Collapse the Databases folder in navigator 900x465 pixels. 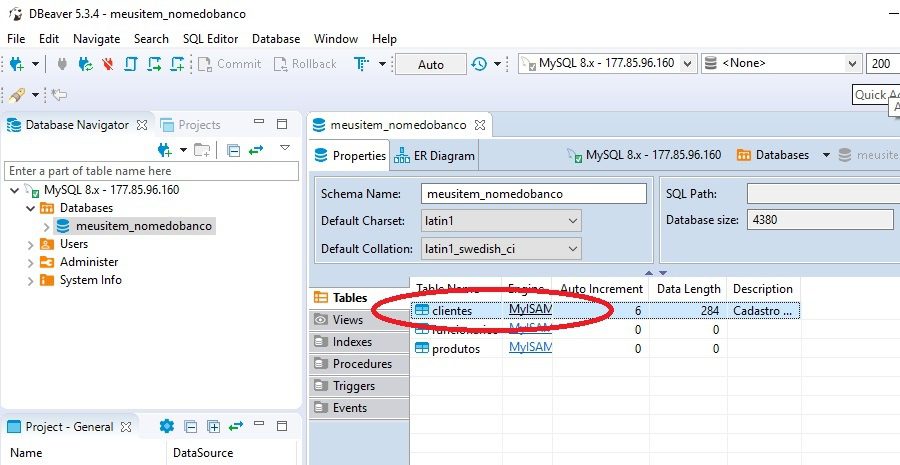(x=30, y=208)
